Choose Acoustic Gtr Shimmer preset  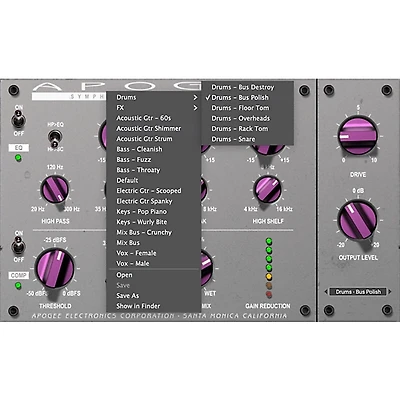154,128
